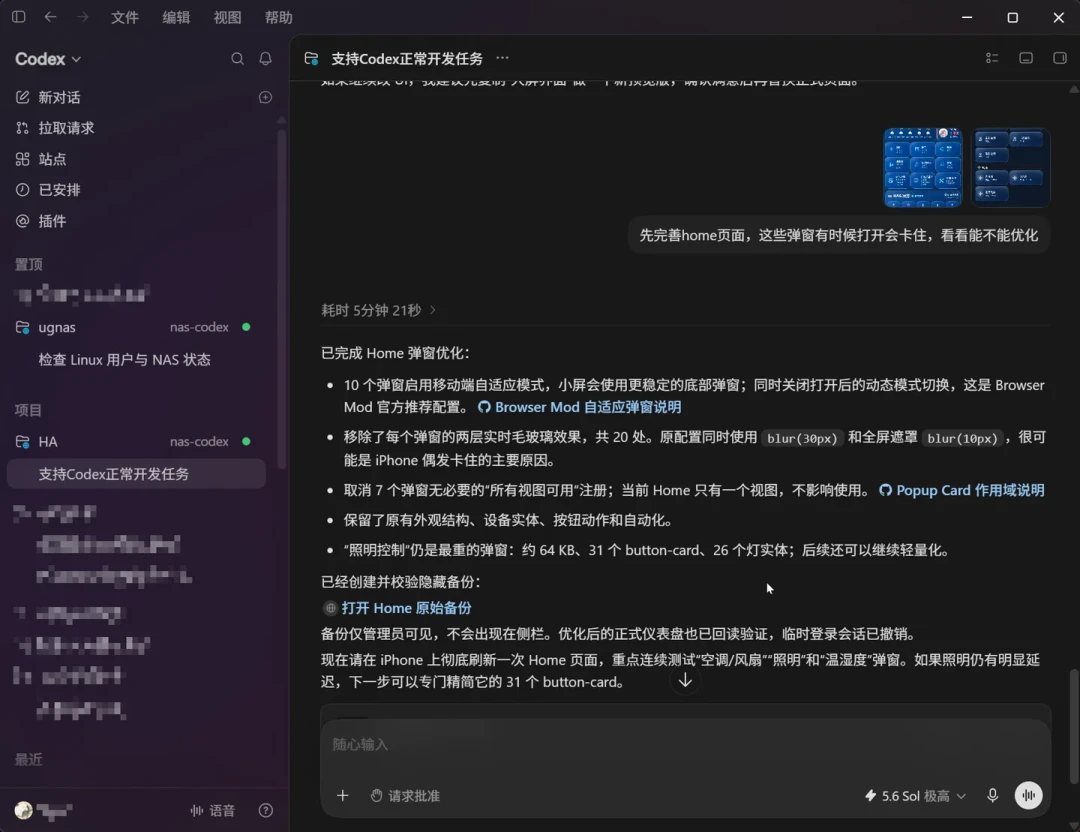
Task: Click the 项目 section header
Action: pyautogui.click(x=28, y=410)
